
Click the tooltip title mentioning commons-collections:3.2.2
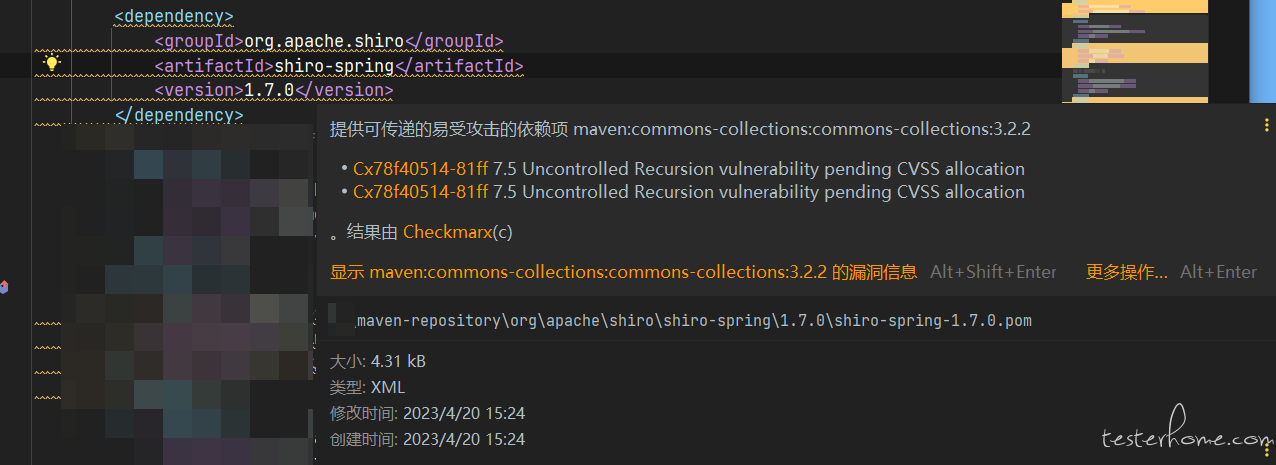click(x=680, y=129)
